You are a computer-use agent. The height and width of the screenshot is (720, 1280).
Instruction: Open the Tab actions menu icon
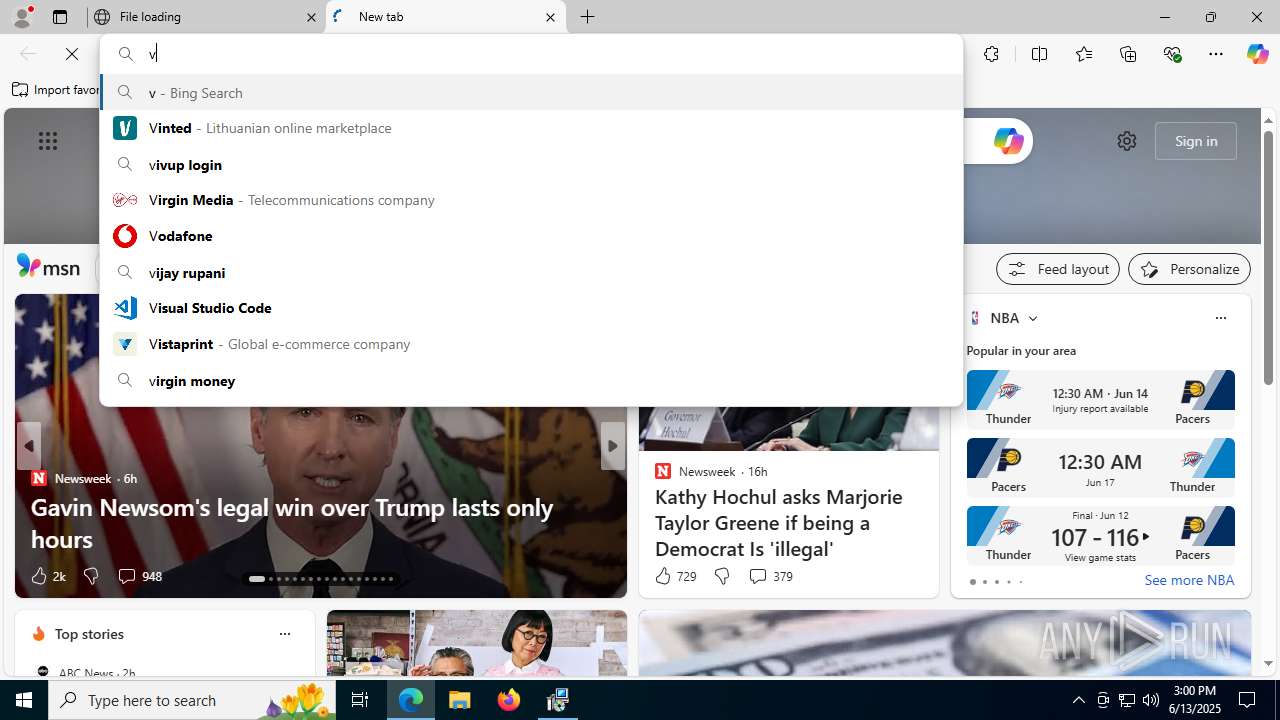point(60,17)
